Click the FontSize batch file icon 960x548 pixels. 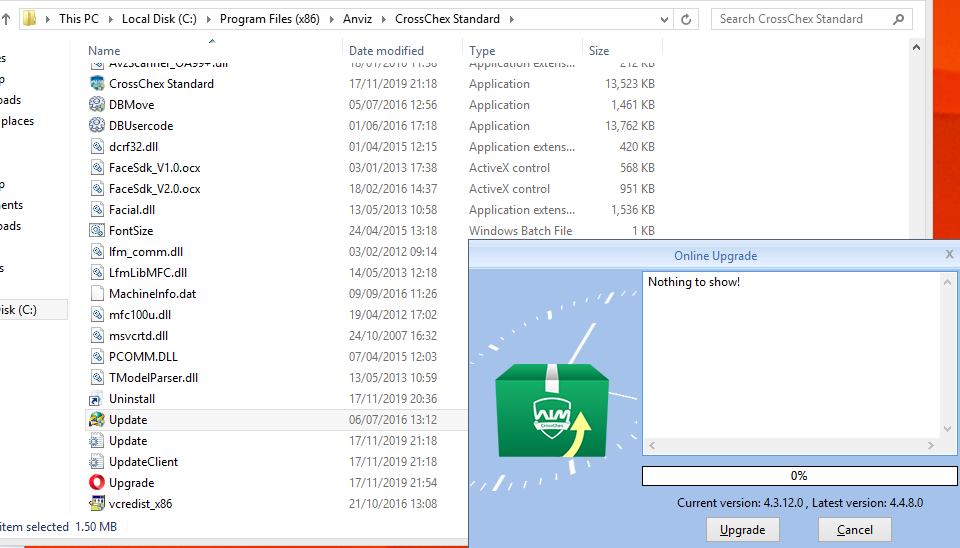97,230
